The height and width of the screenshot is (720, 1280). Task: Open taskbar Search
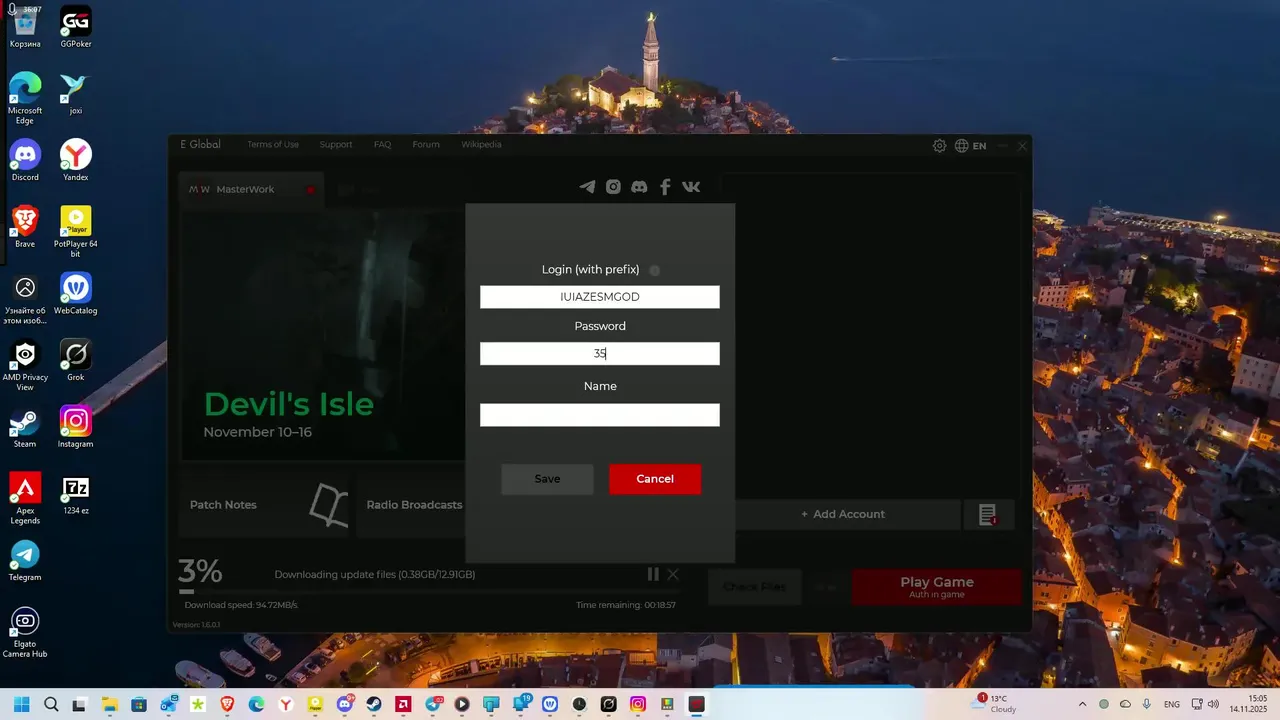click(x=51, y=704)
